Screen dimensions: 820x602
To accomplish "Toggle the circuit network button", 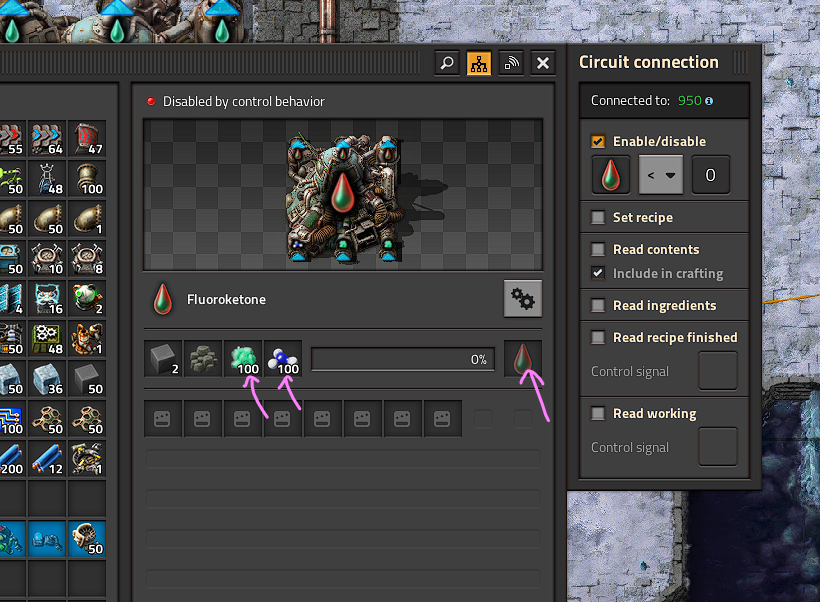I will point(479,64).
